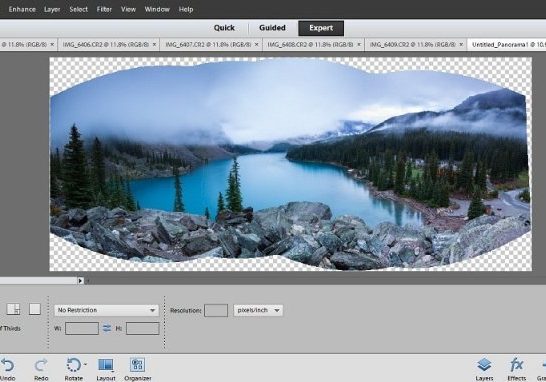This screenshot has width=546, height=382.
Task: Open the pixels/inch unit dropdown
Action: [x=258, y=310]
